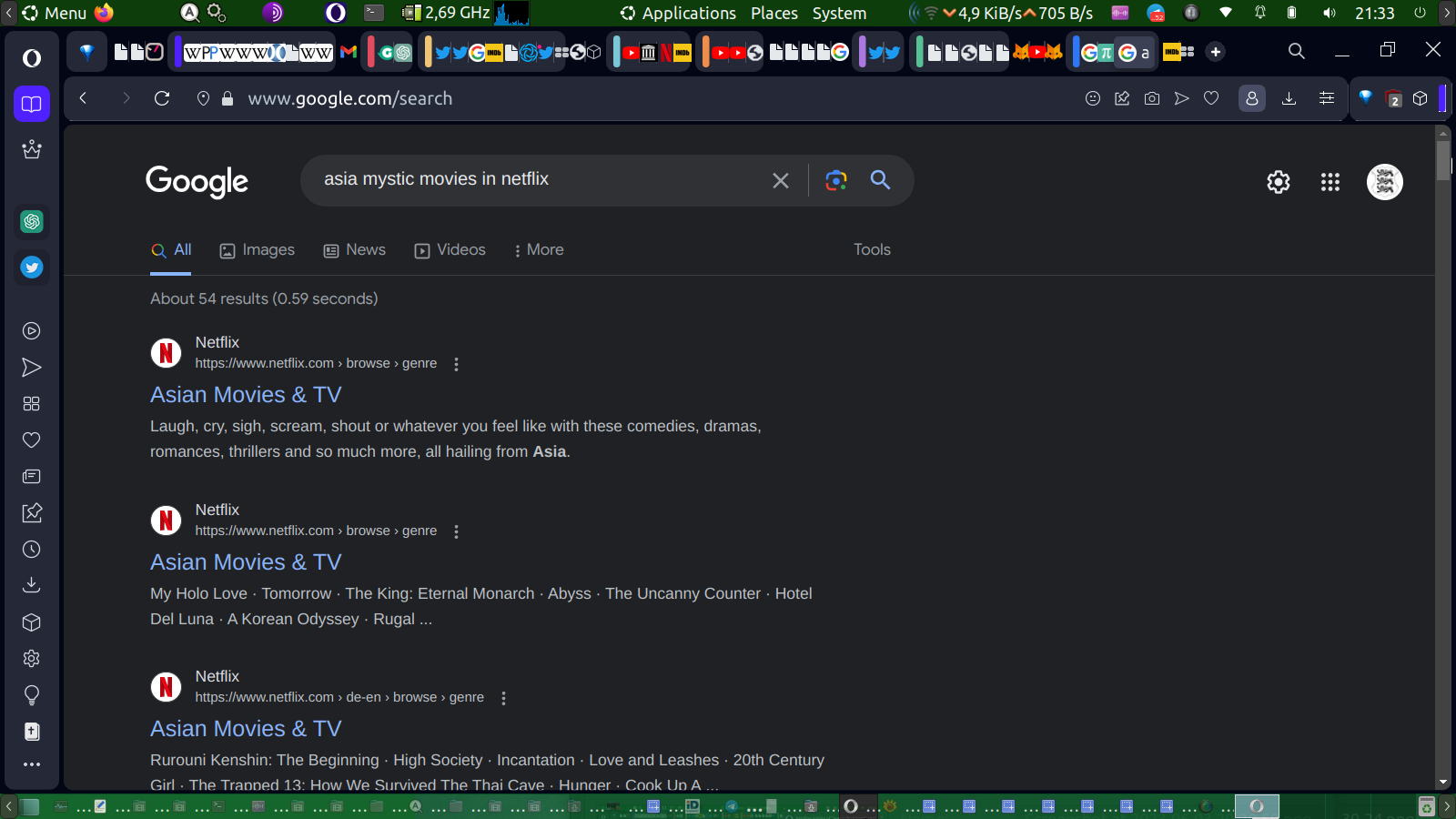1456x819 pixels.
Task: Open Twitter panel in the sidebar
Action: [32, 268]
